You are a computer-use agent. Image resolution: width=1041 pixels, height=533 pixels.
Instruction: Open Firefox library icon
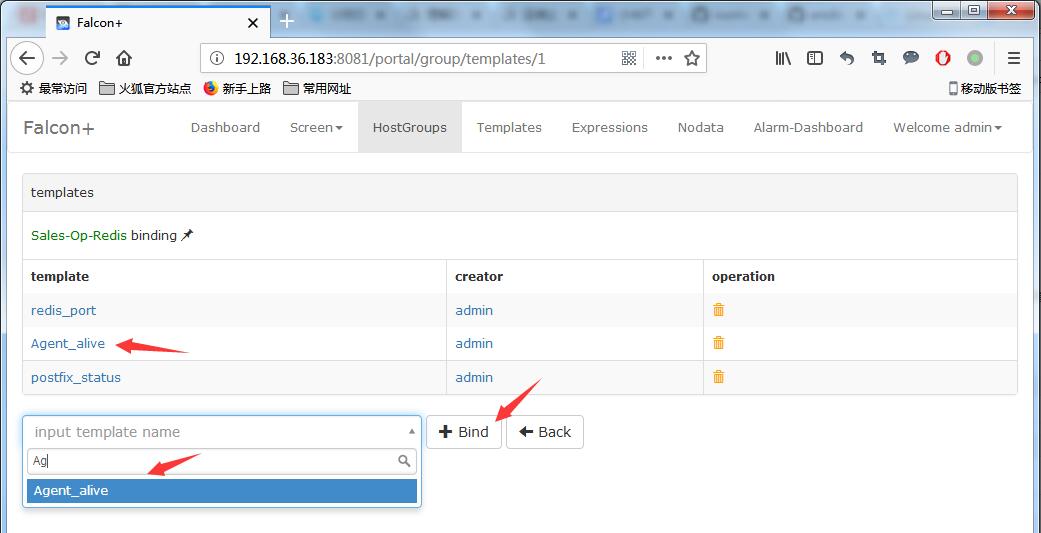point(783,58)
